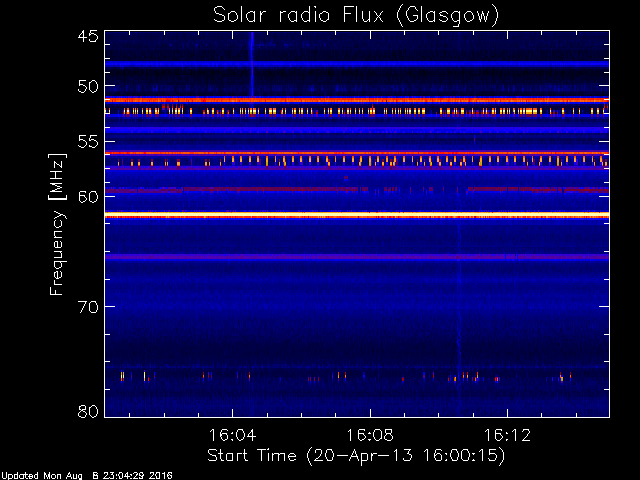
Task: Select the 45 frequency tick label
Action: pyautogui.click(x=88, y=36)
